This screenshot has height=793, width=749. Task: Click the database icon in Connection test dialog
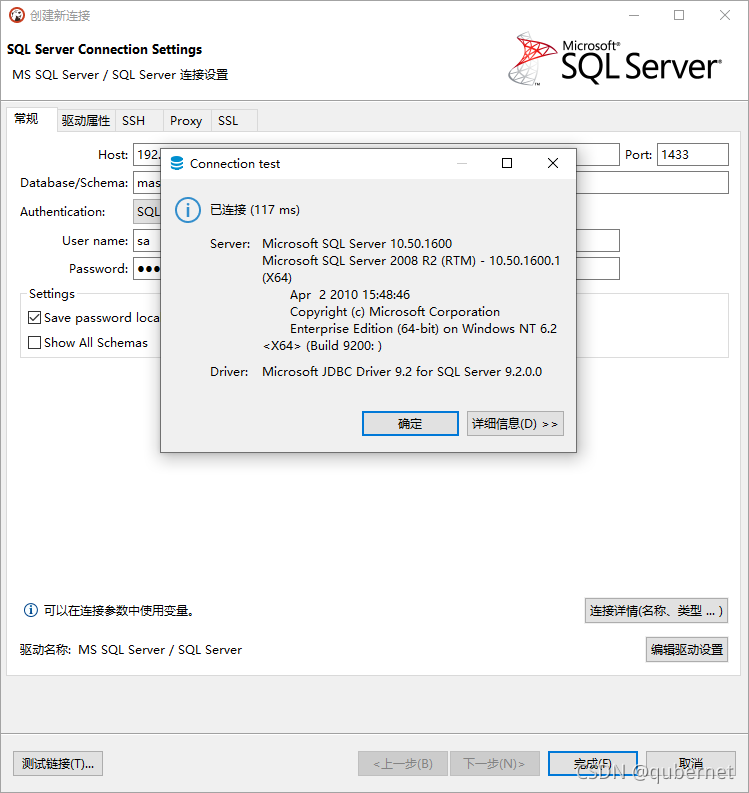177,163
